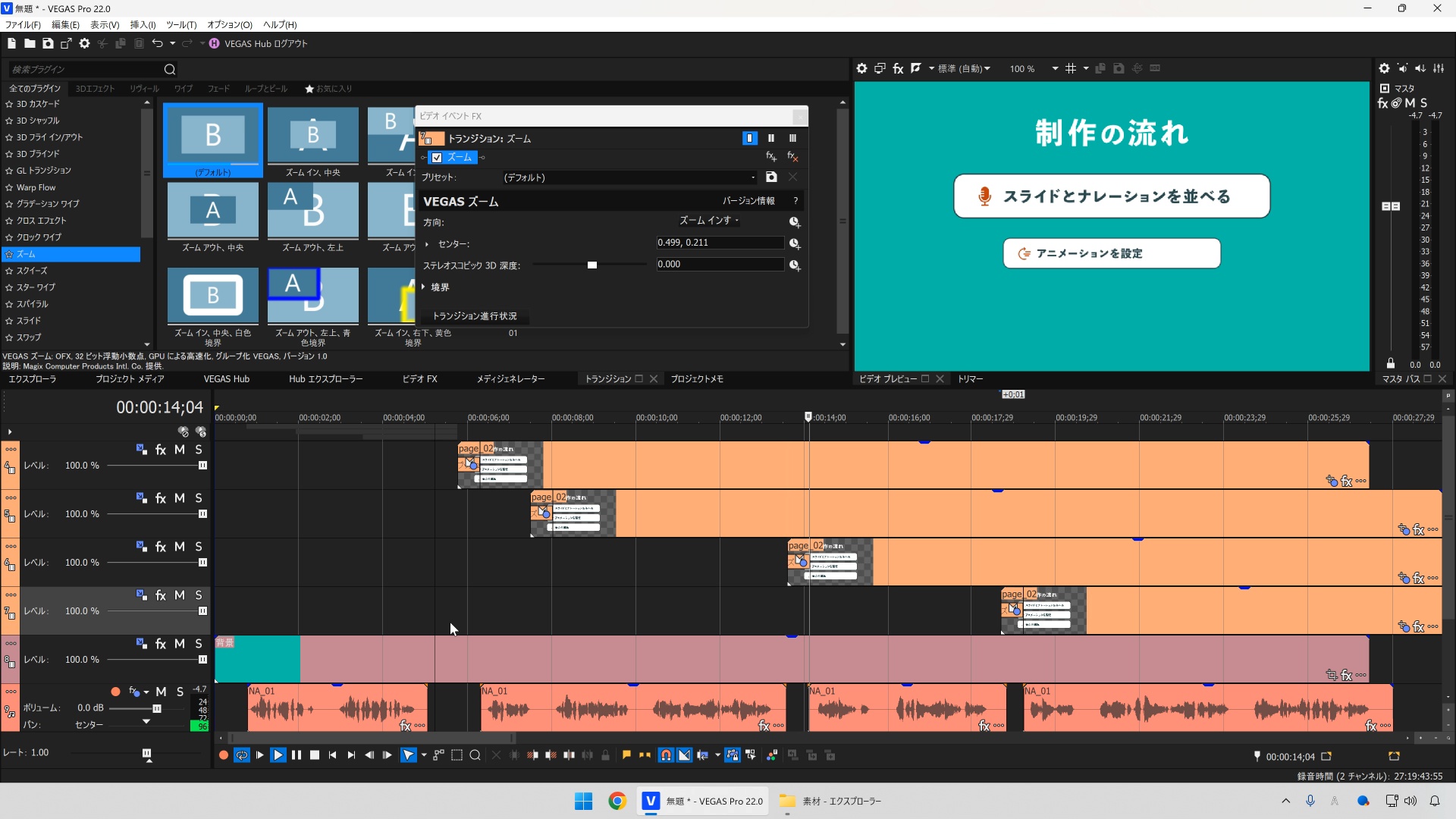
Task: Click video output FX icon in preview
Action: (898, 69)
